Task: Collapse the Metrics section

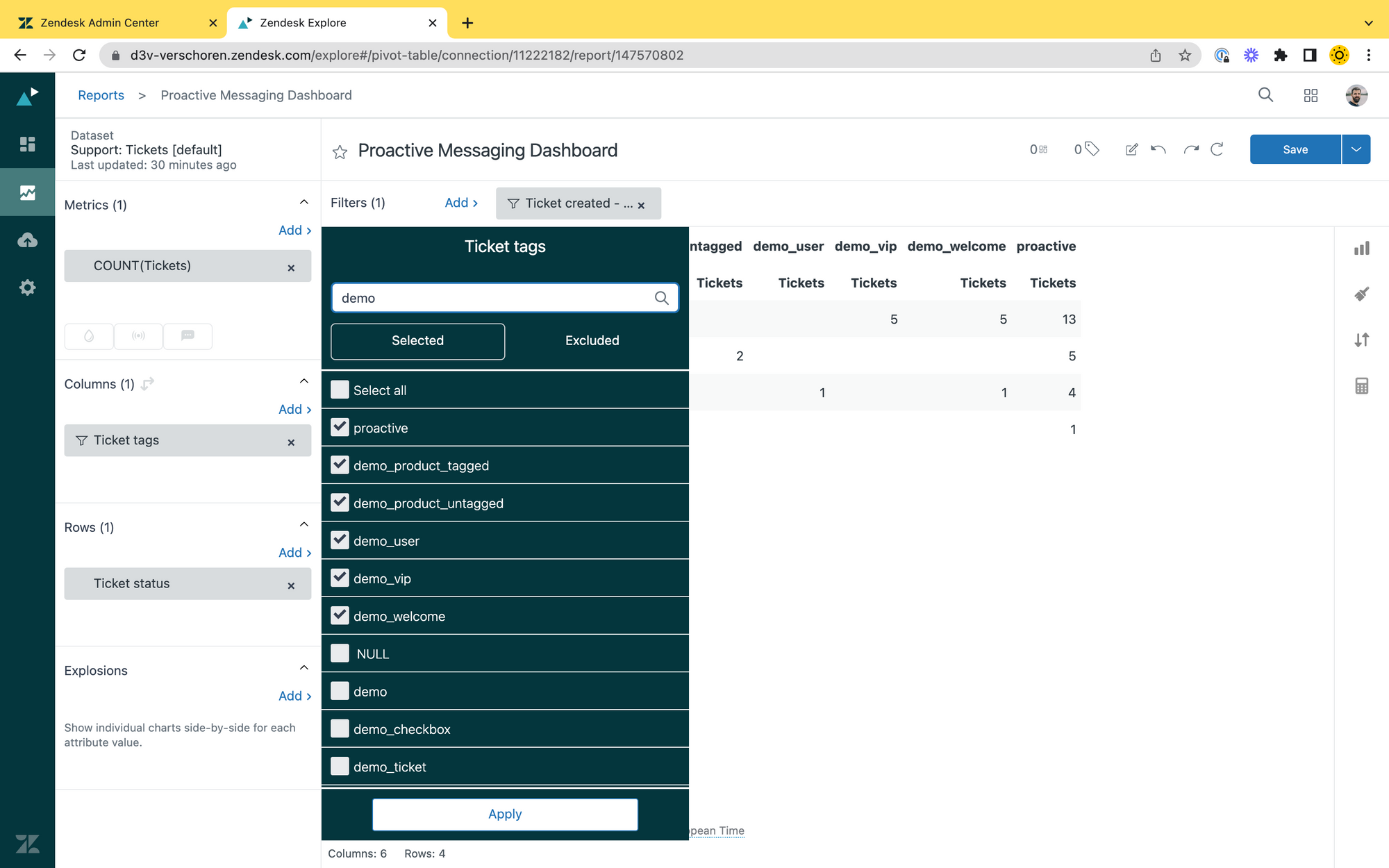Action: (x=303, y=202)
